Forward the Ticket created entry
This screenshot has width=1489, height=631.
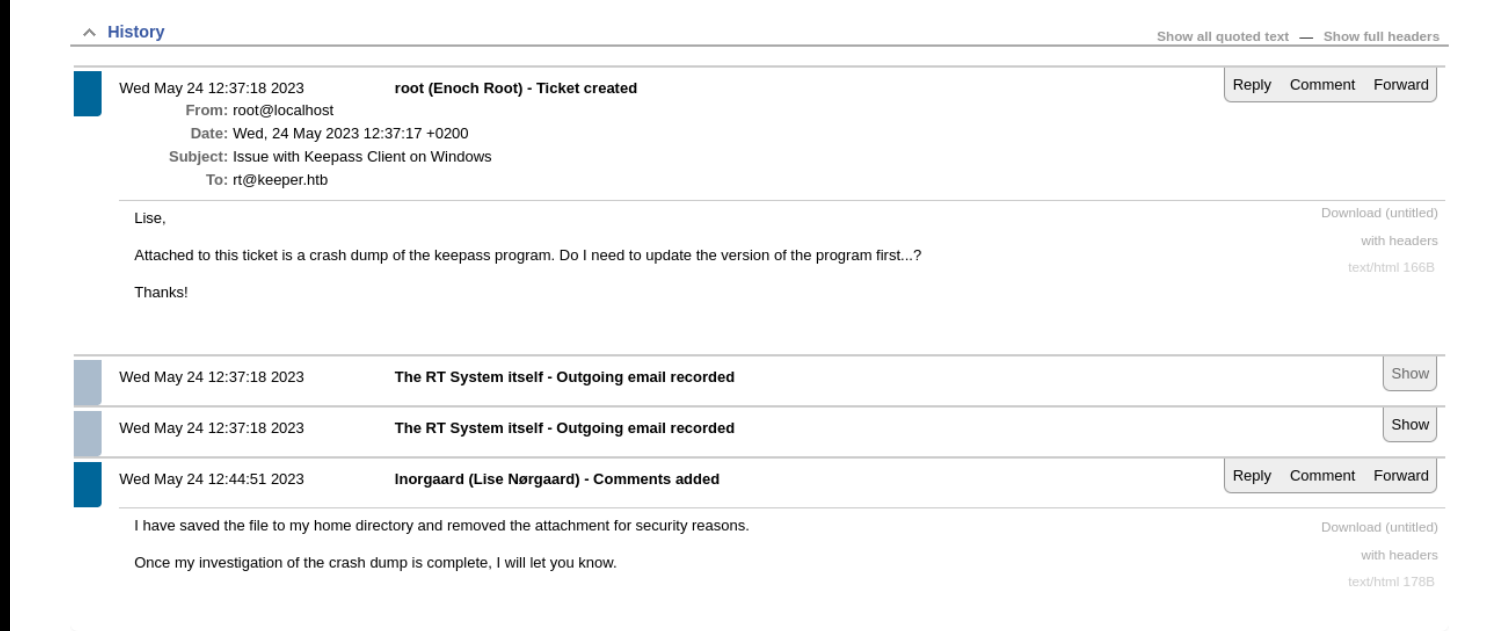coord(1400,85)
